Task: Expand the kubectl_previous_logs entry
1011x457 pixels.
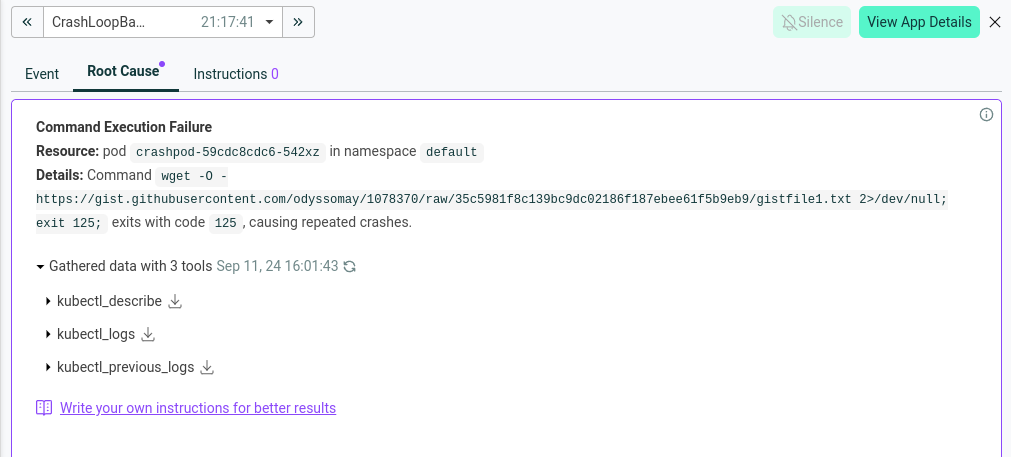Action: [48, 367]
